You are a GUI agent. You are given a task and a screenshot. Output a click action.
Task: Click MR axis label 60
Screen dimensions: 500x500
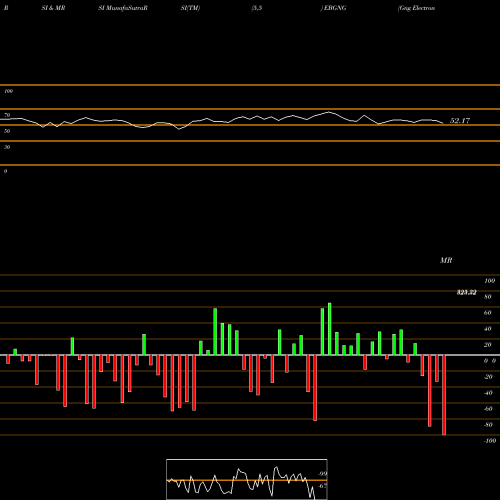(x=488, y=313)
